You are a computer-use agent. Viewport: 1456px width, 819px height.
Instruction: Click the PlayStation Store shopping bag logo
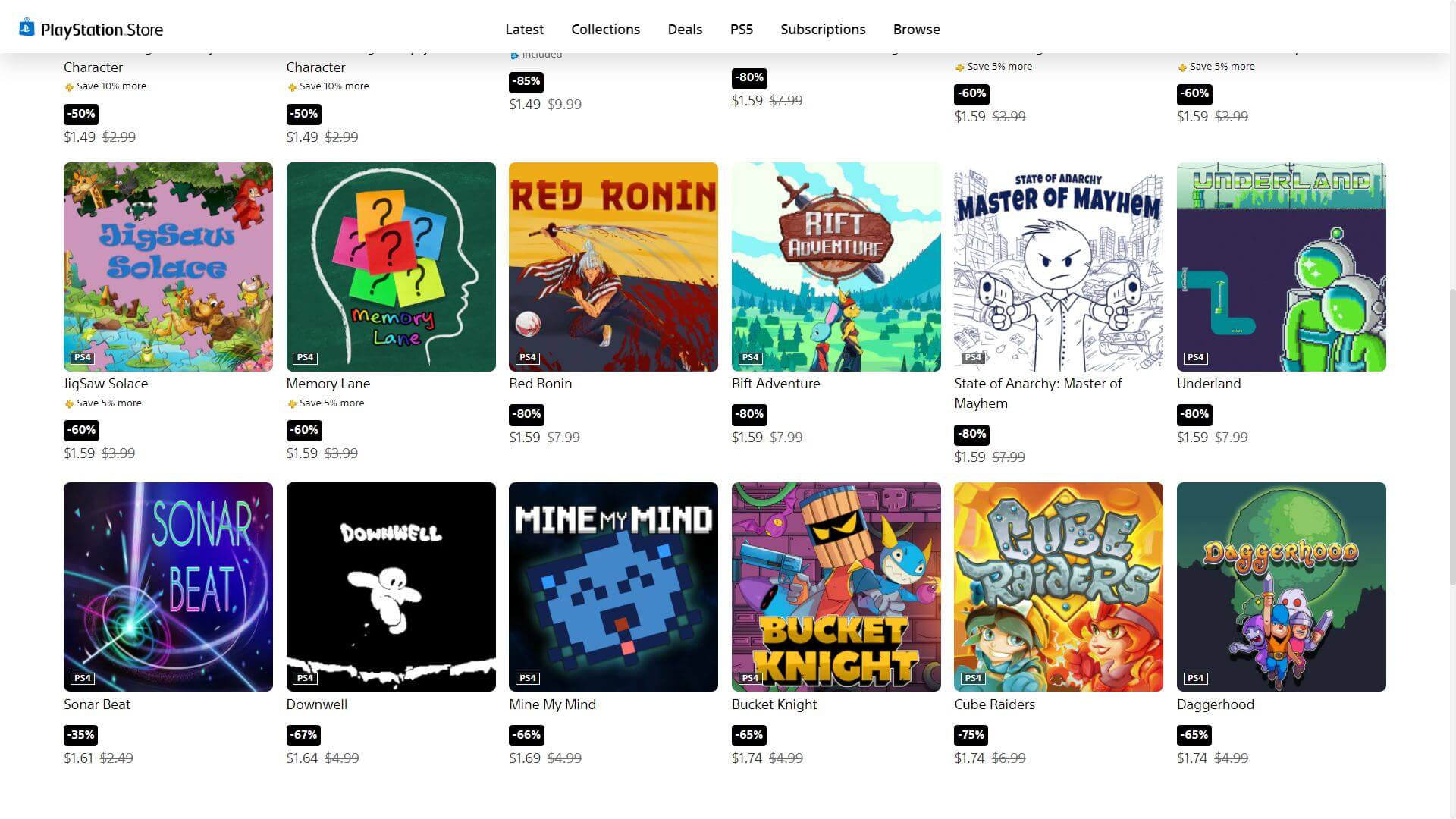[x=27, y=28]
